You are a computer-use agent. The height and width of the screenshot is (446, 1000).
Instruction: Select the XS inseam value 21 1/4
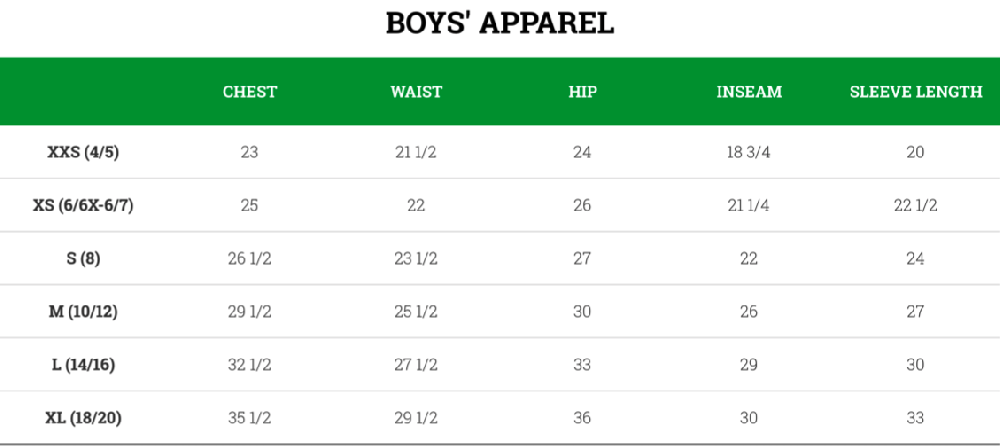click(x=749, y=206)
